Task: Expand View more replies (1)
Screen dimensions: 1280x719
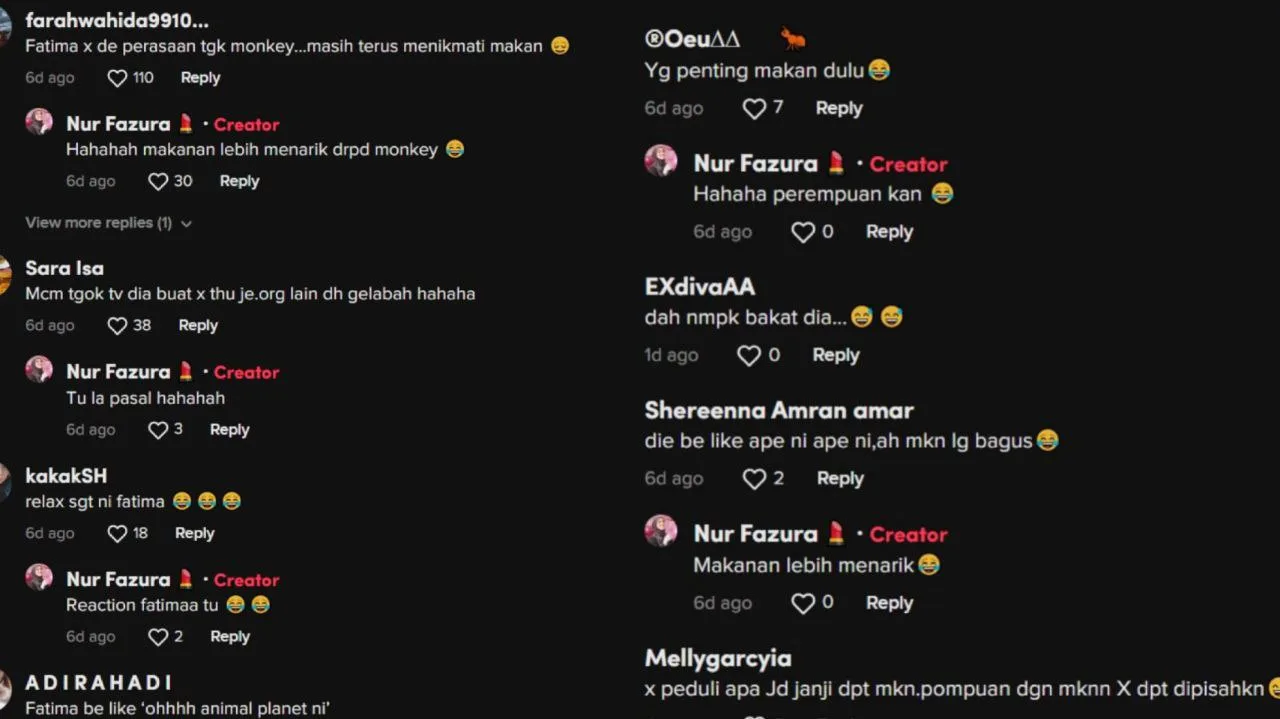Action: 108,223
